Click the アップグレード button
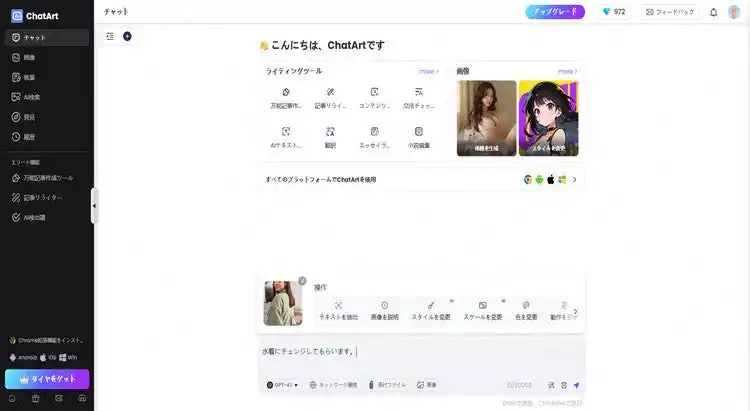Image resolution: width=750 pixels, height=411 pixels. pos(555,12)
